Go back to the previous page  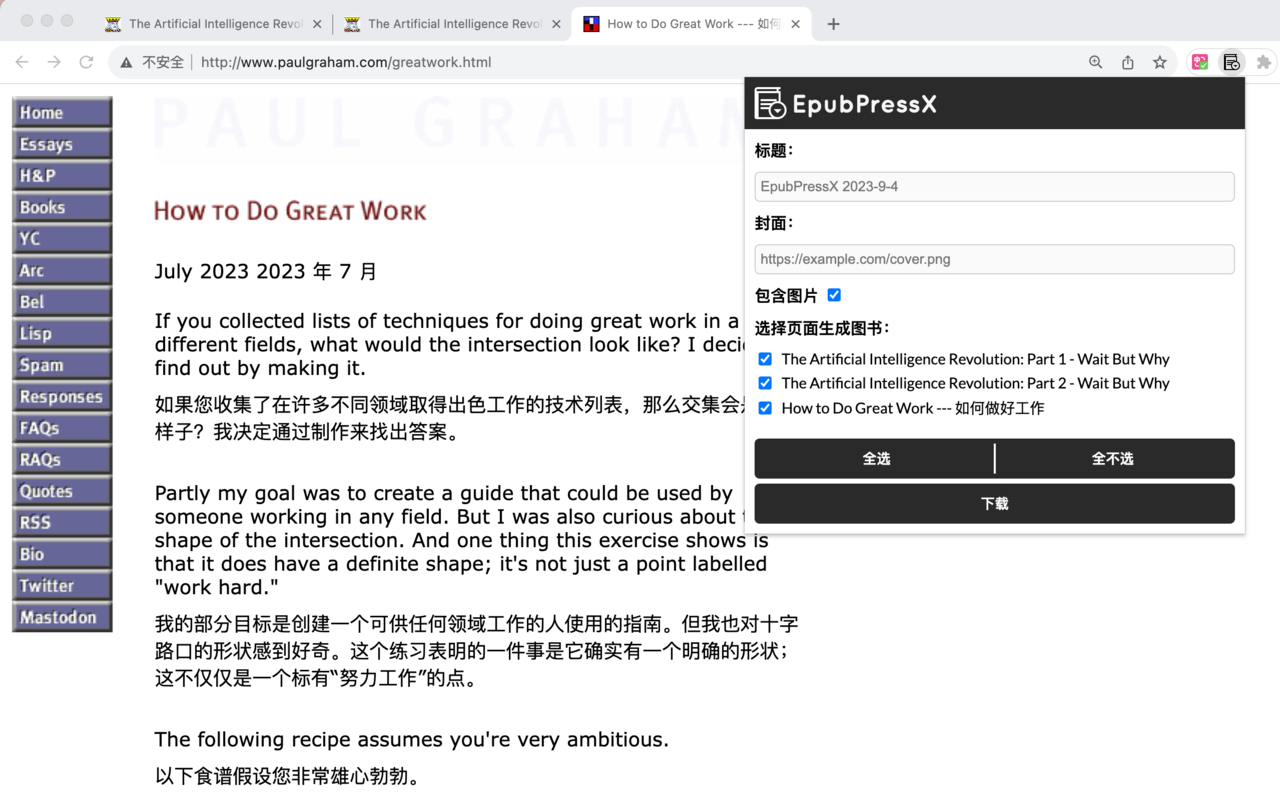click(x=22, y=61)
